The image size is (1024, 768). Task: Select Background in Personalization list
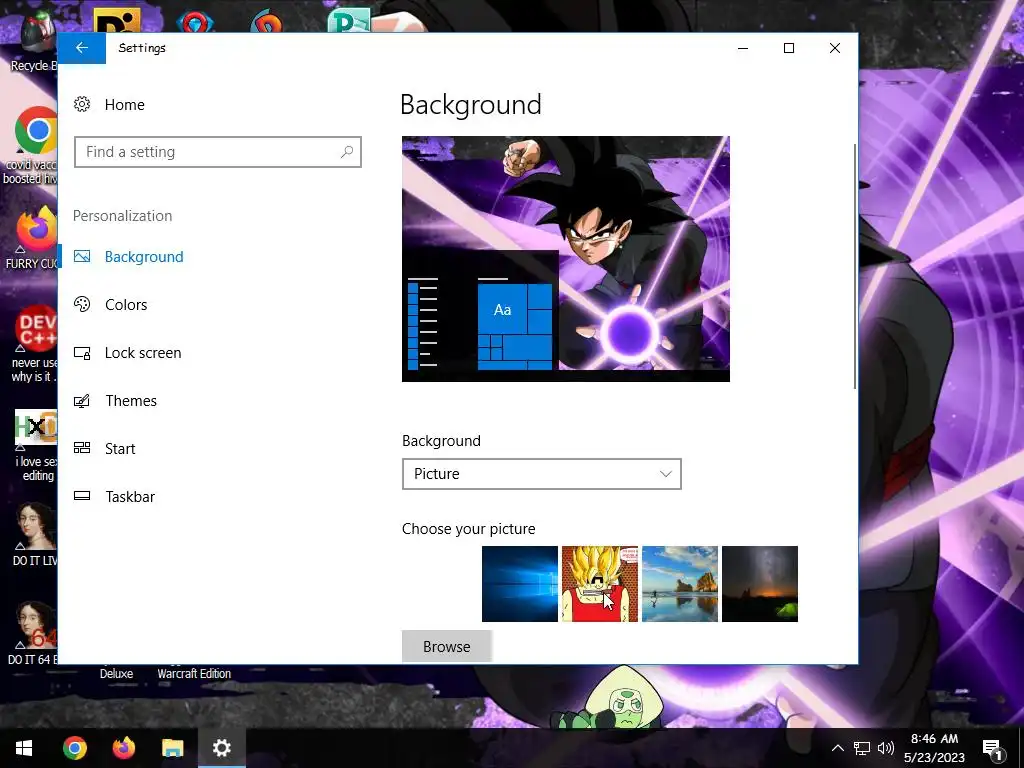144,257
